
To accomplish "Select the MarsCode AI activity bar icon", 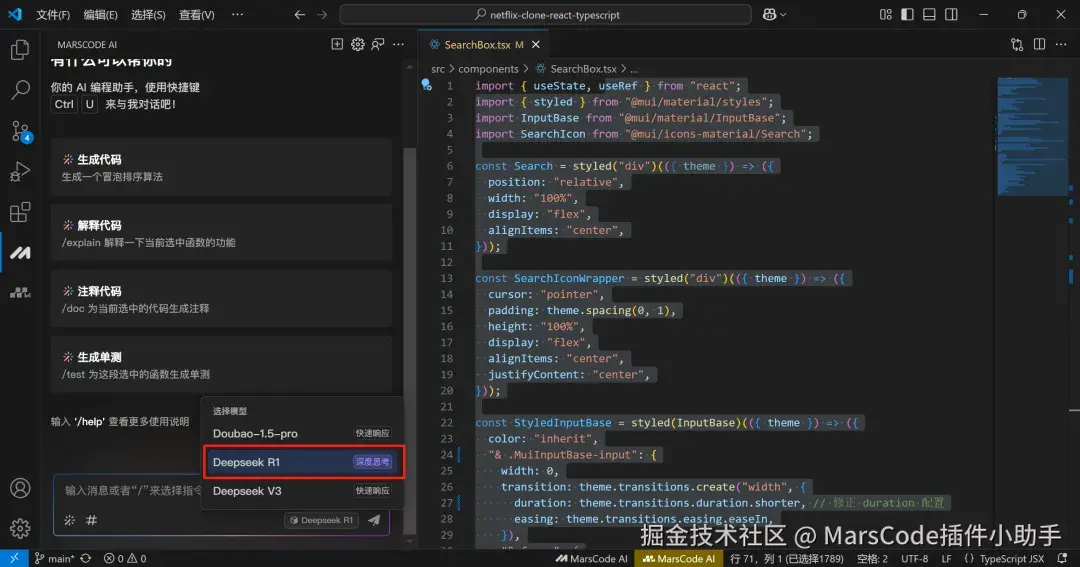I will click(20, 253).
